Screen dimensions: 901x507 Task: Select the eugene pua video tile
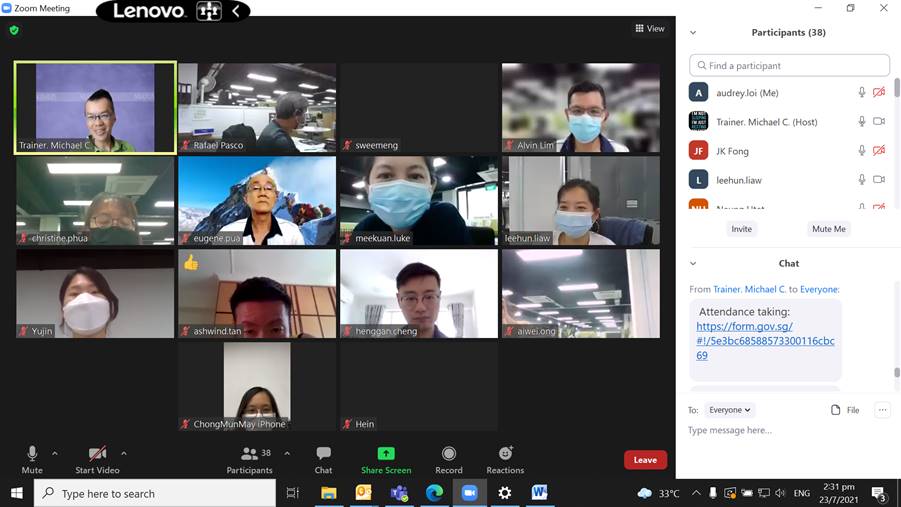tap(257, 201)
